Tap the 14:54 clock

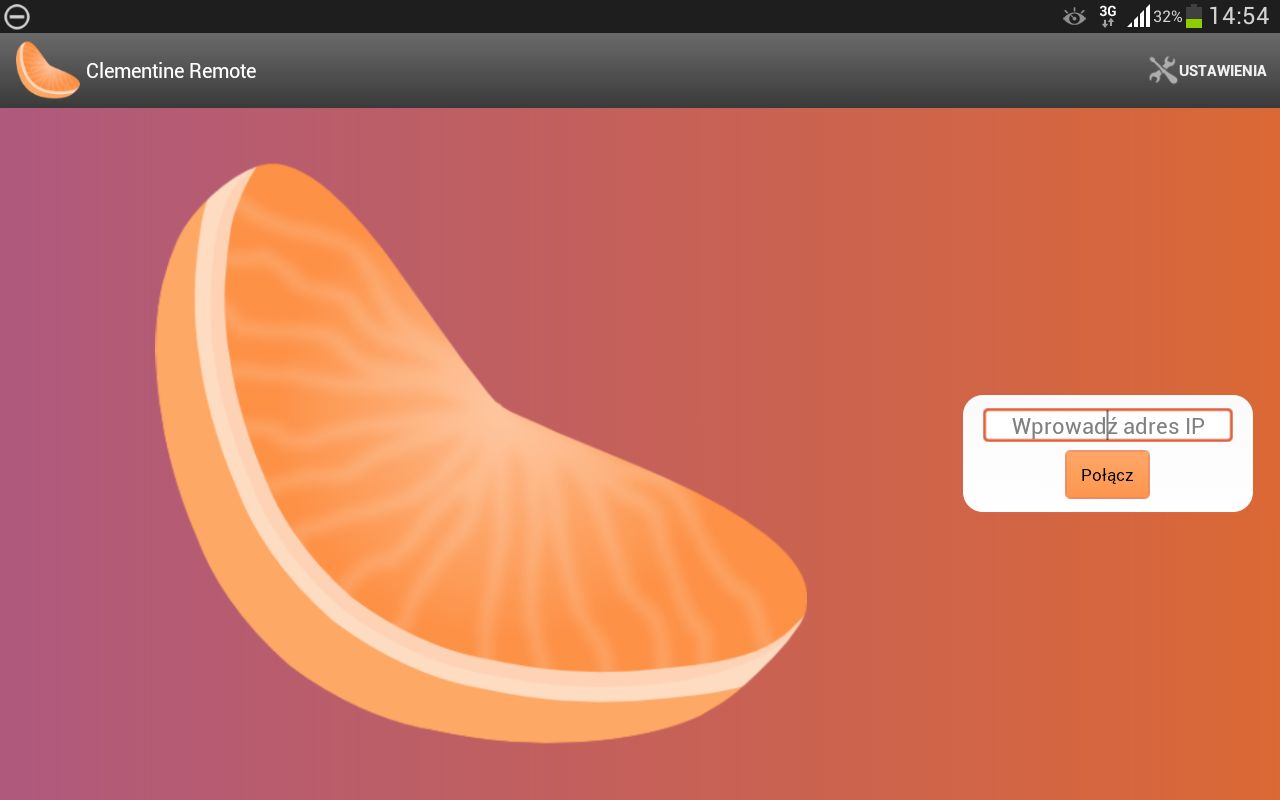1239,16
